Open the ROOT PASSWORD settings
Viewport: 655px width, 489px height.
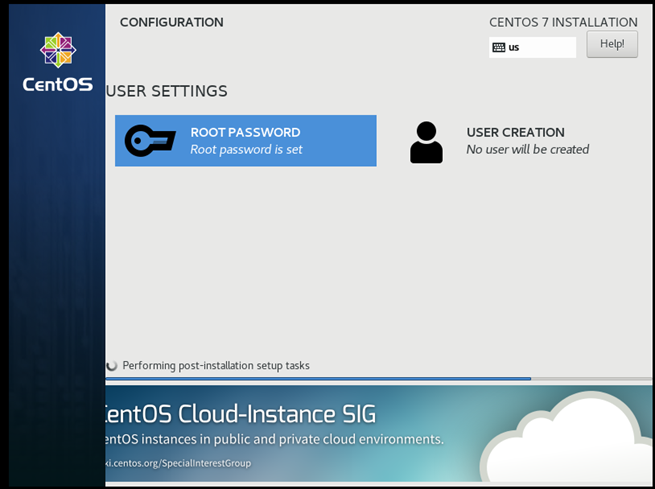[x=246, y=141]
